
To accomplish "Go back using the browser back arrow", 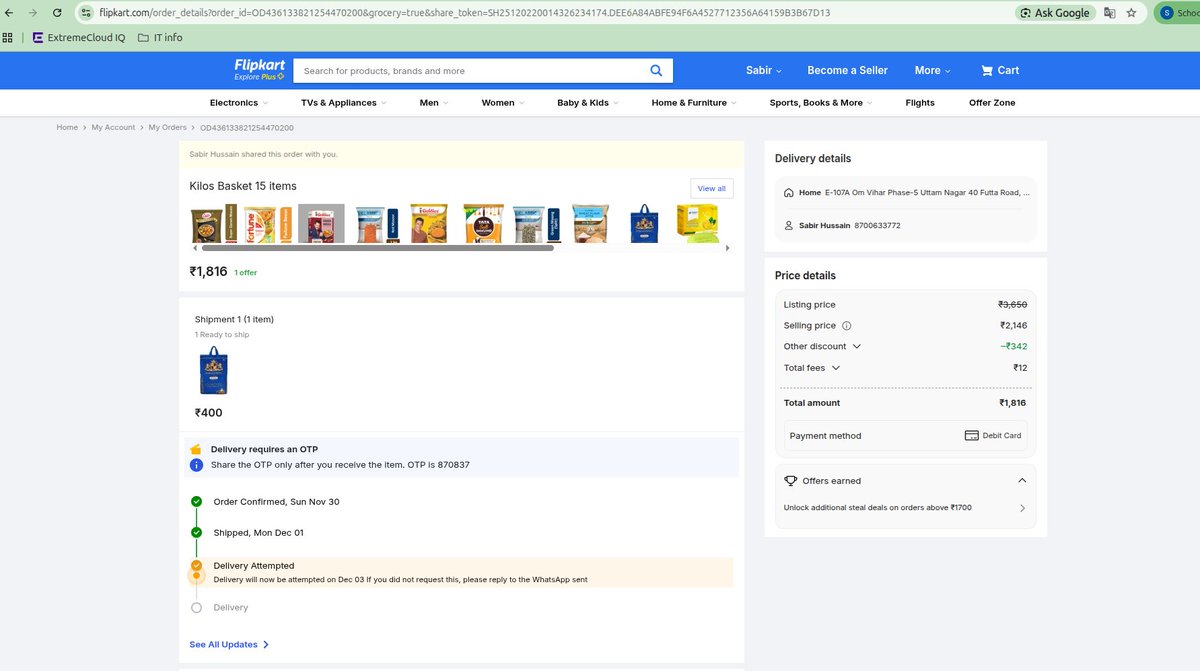I will pyautogui.click(x=9, y=13).
